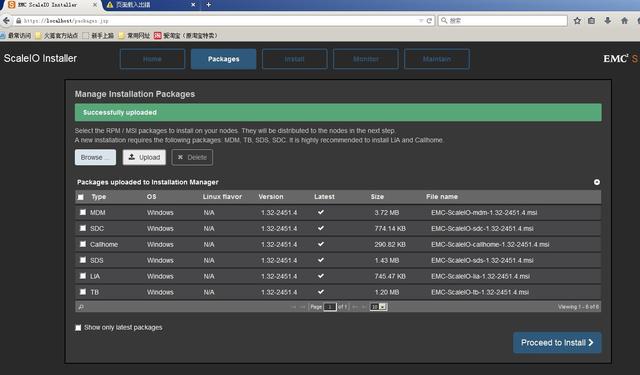640x375 pixels.
Task: Open the Monitor tab
Action: tap(365, 59)
